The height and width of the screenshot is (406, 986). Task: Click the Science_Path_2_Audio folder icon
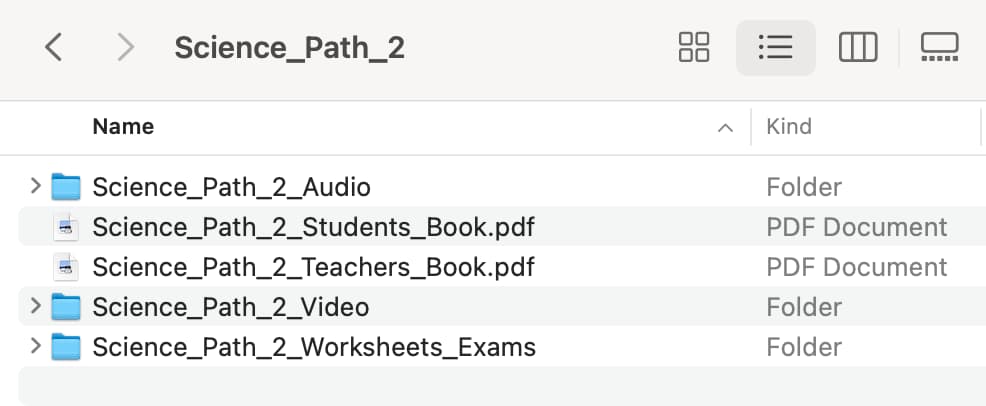point(66,187)
